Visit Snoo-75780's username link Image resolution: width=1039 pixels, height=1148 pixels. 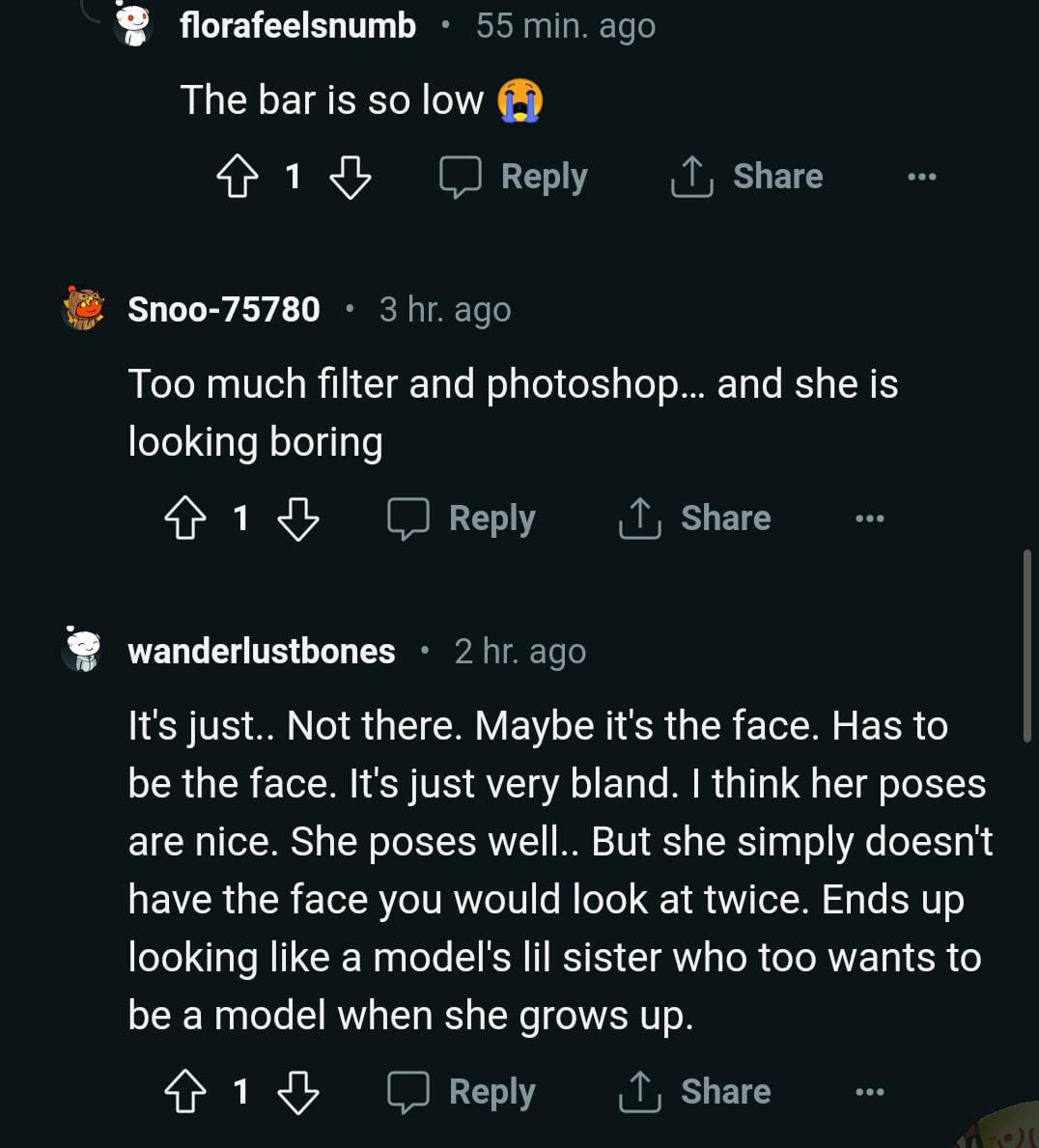(x=224, y=310)
